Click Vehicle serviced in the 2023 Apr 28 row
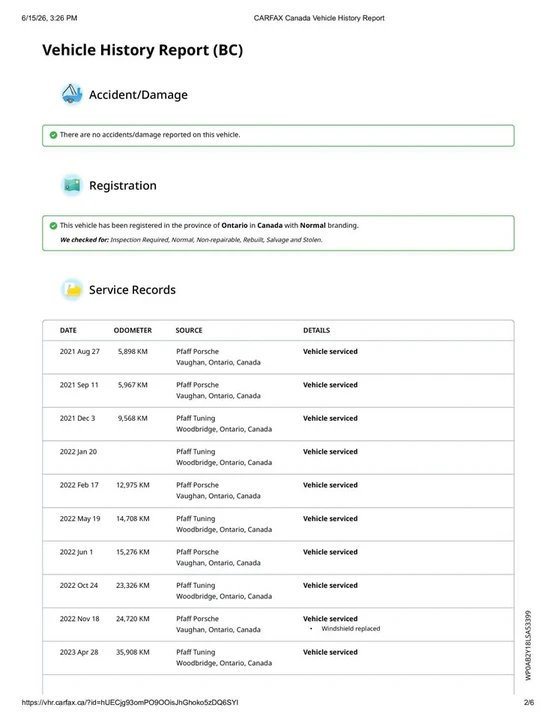Screen dimensions: 556x720 (x=330, y=652)
